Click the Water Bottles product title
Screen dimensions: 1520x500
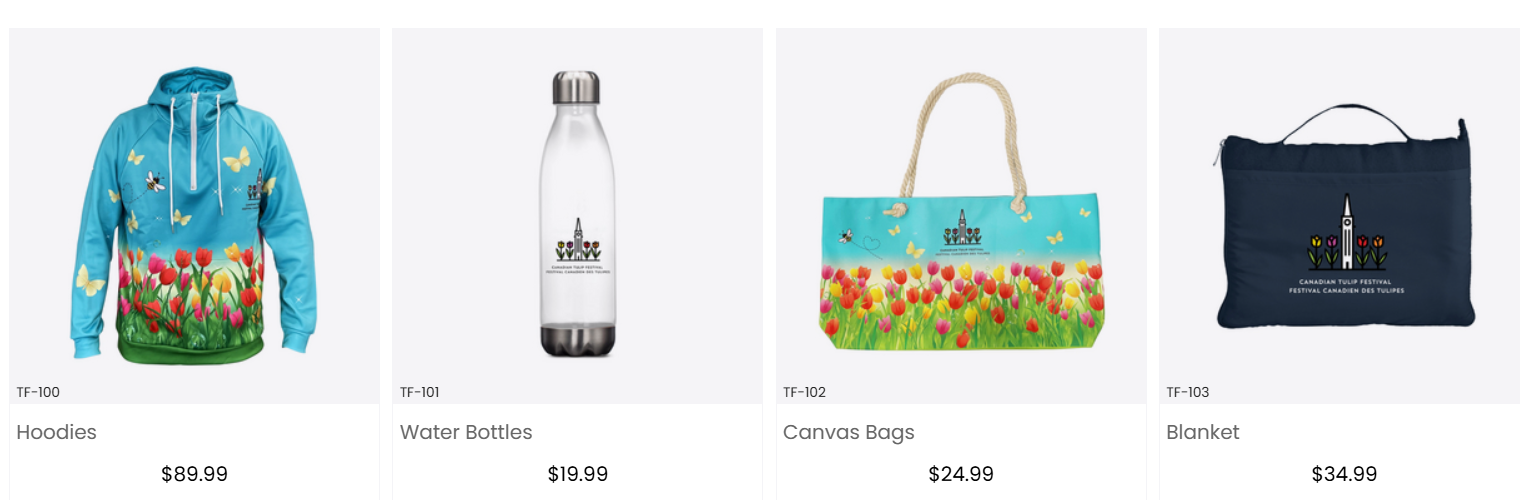466,432
